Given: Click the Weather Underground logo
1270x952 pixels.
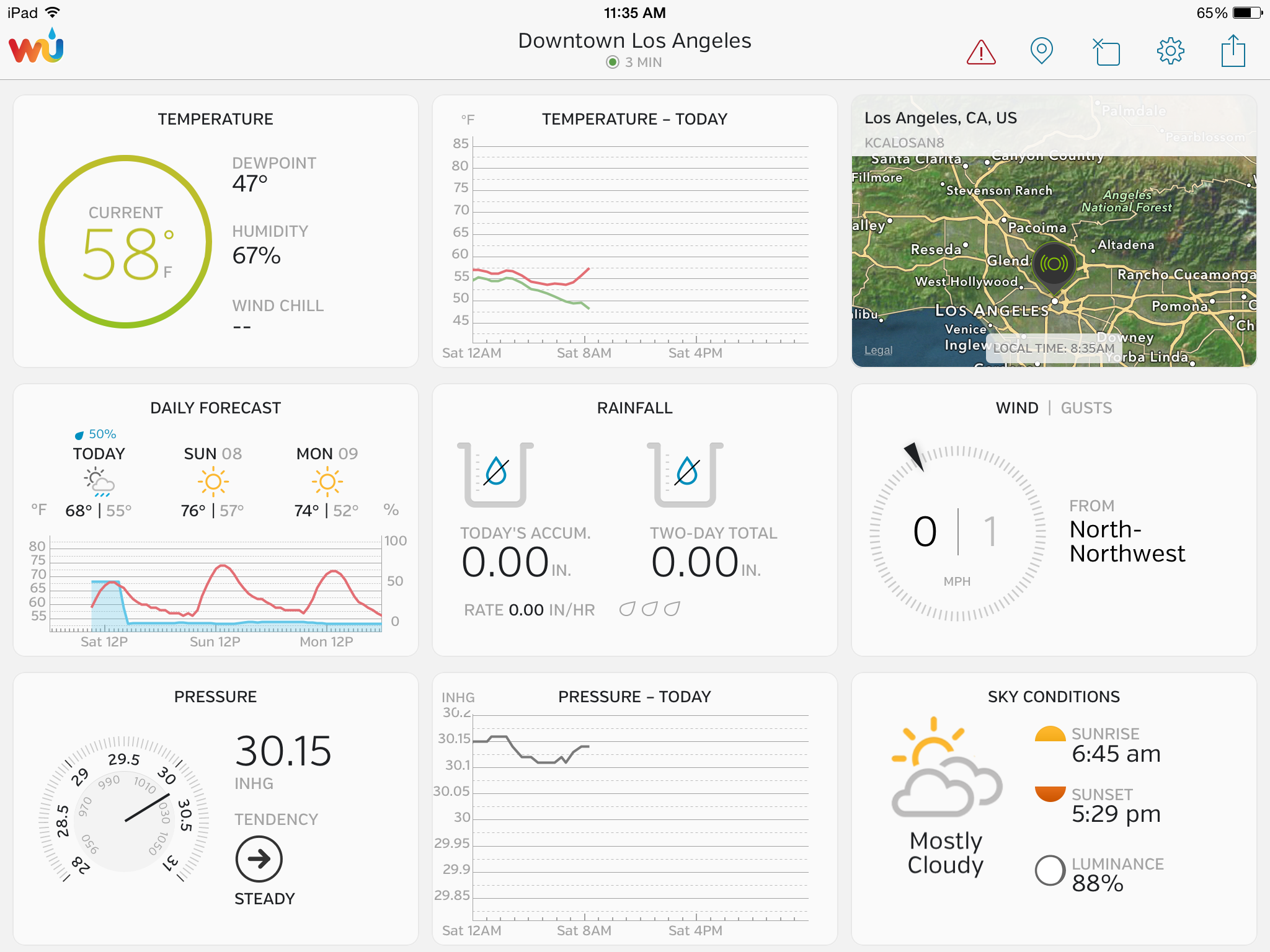Looking at the screenshot, I should (37, 47).
